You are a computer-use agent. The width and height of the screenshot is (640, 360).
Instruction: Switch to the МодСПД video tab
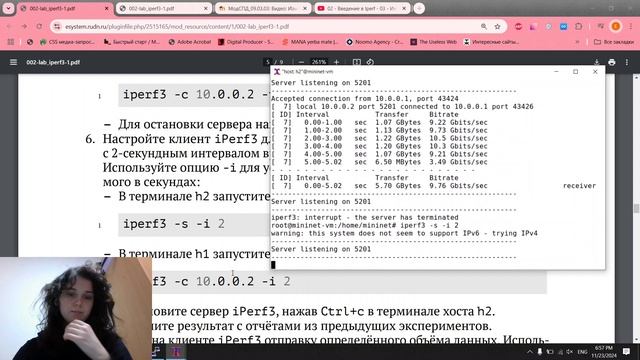coord(262,8)
